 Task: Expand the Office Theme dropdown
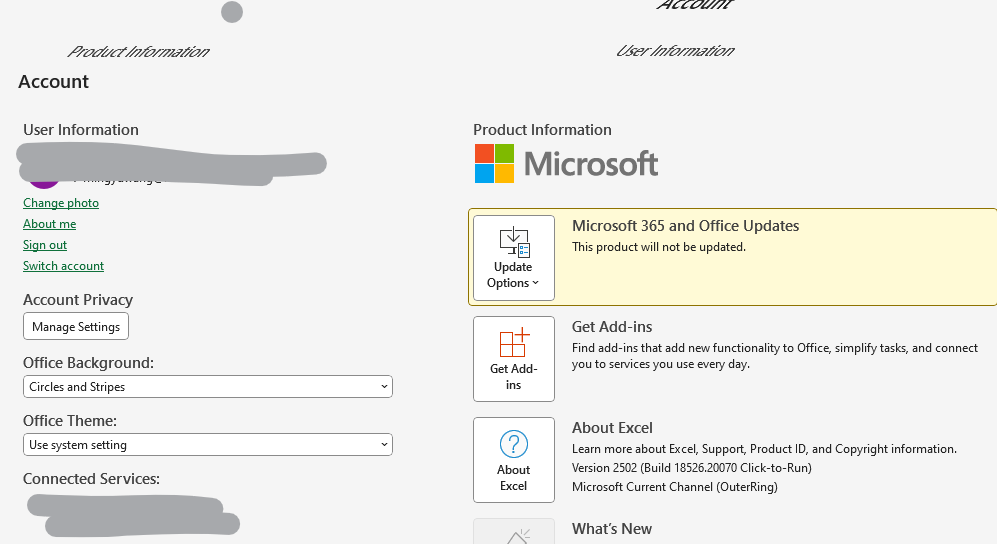pyautogui.click(x=208, y=445)
